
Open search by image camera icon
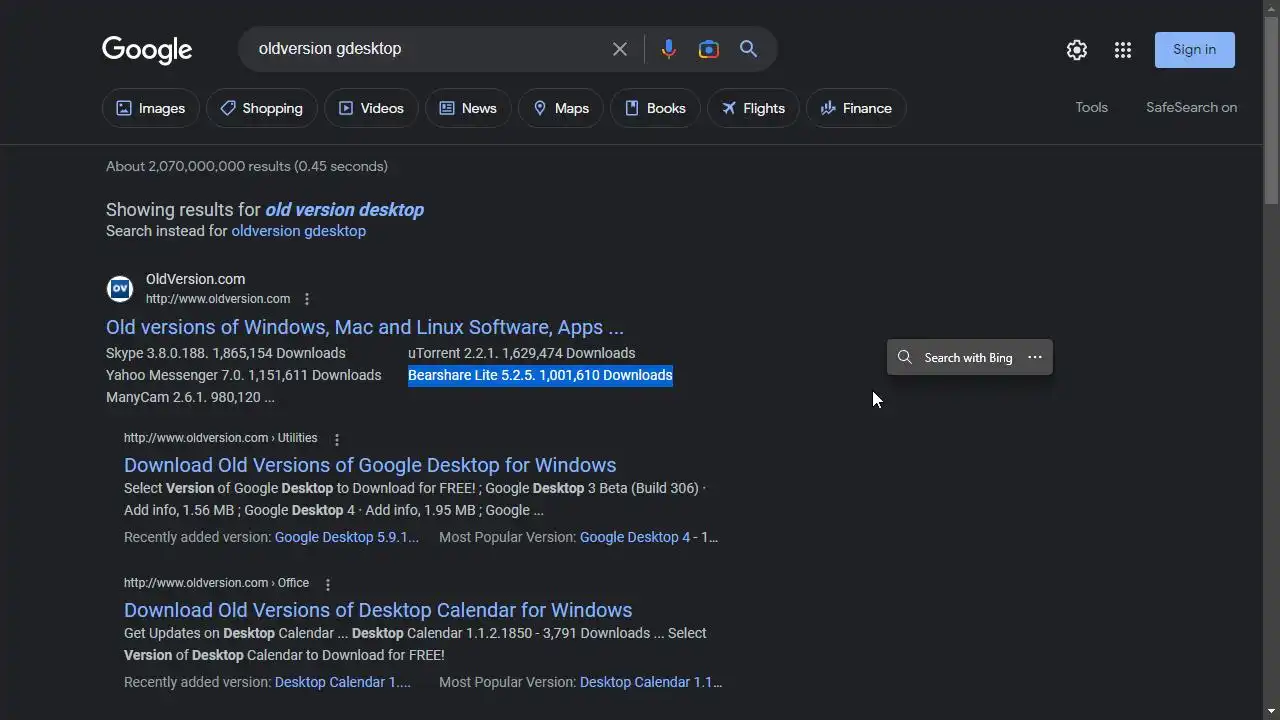[x=708, y=49]
